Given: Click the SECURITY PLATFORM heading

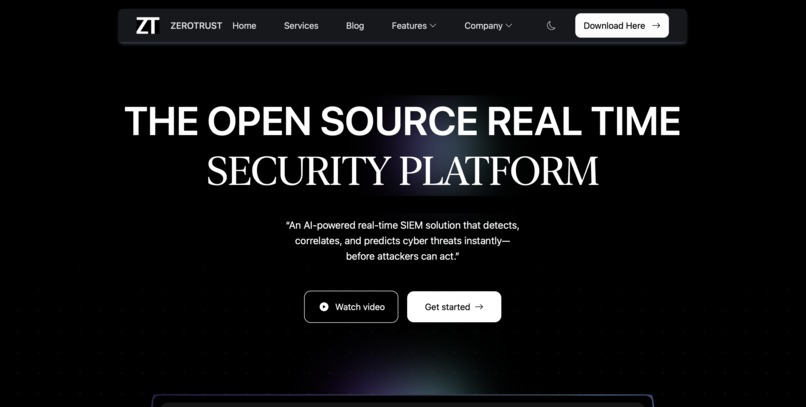Looking at the screenshot, I should click(x=402, y=171).
